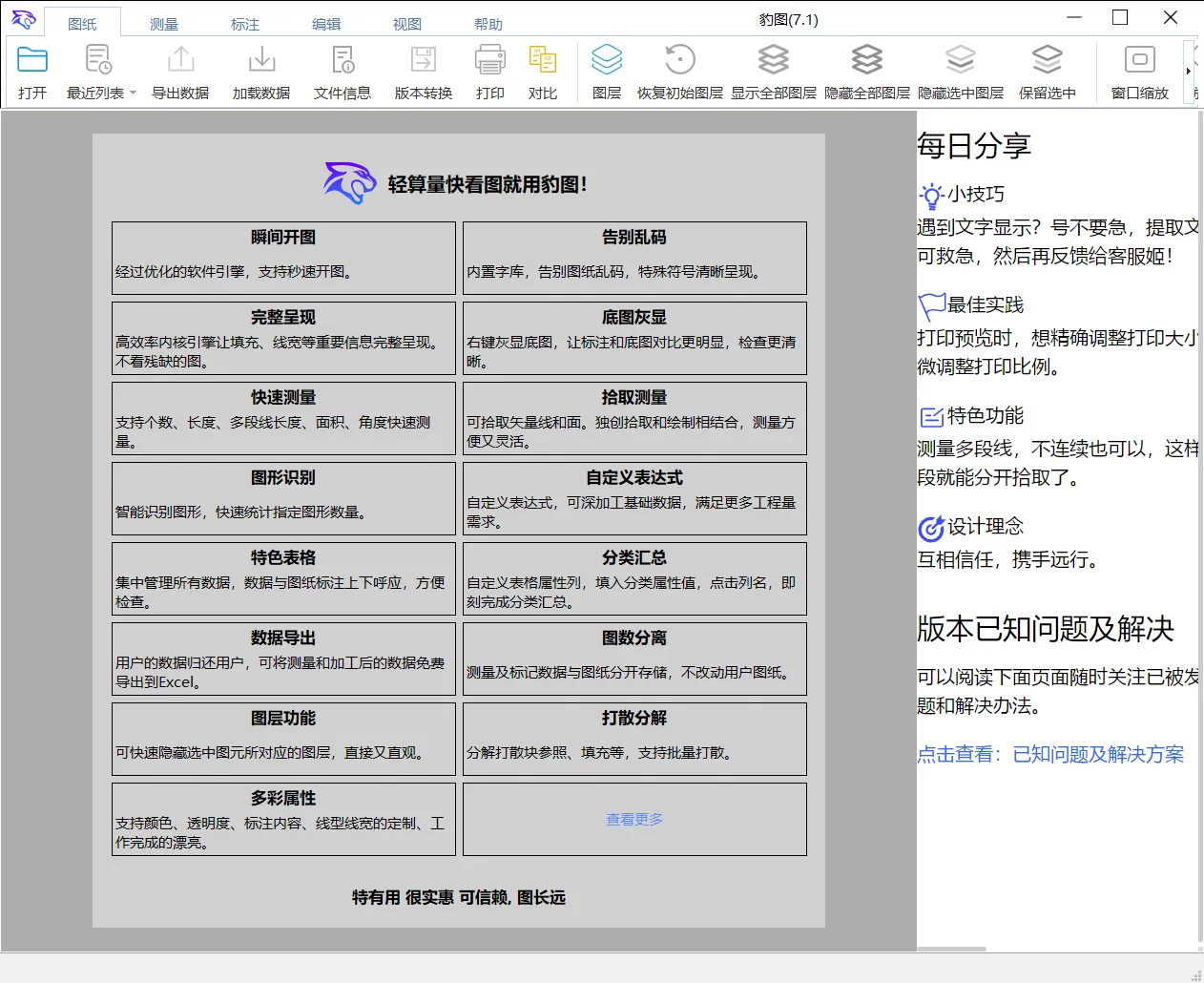This screenshot has height=983, width=1204.
Task: Hide selected layer via 隐藏选中图层
Action: coord(961,61)
